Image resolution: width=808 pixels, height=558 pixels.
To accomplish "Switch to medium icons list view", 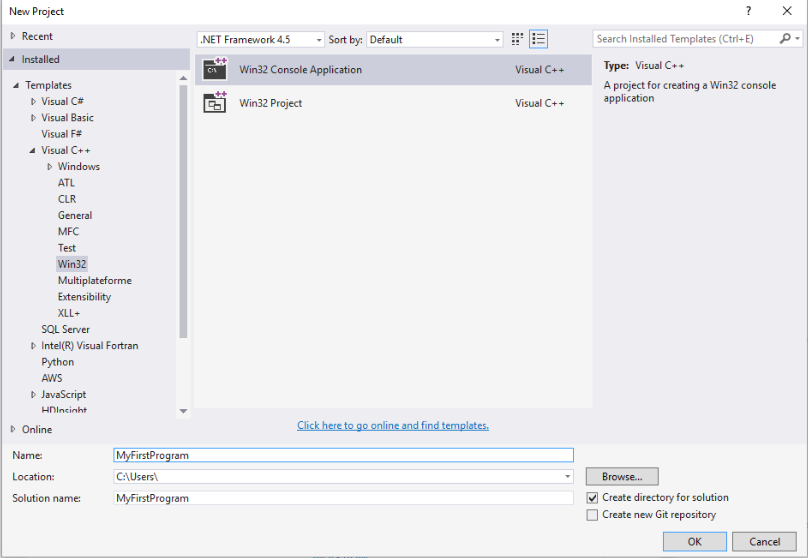I will pyautogui.click(x=538, y=39).
